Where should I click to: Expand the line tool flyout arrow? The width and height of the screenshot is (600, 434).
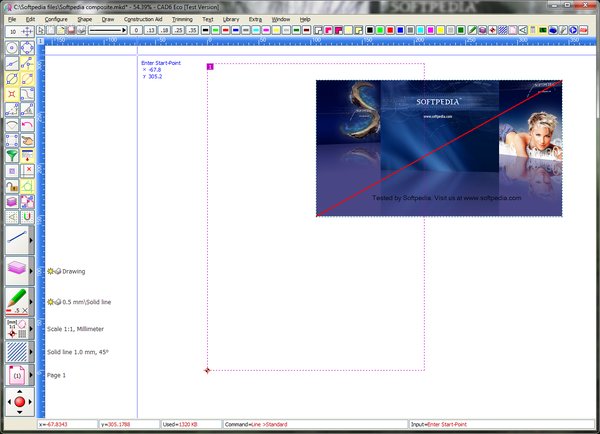[x=31, y=240]
